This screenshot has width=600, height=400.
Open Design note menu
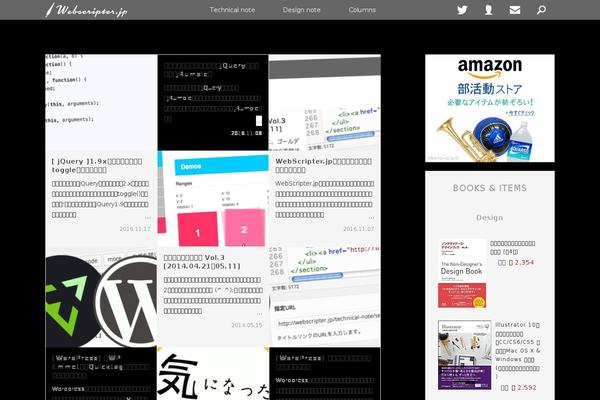point(302,10)
